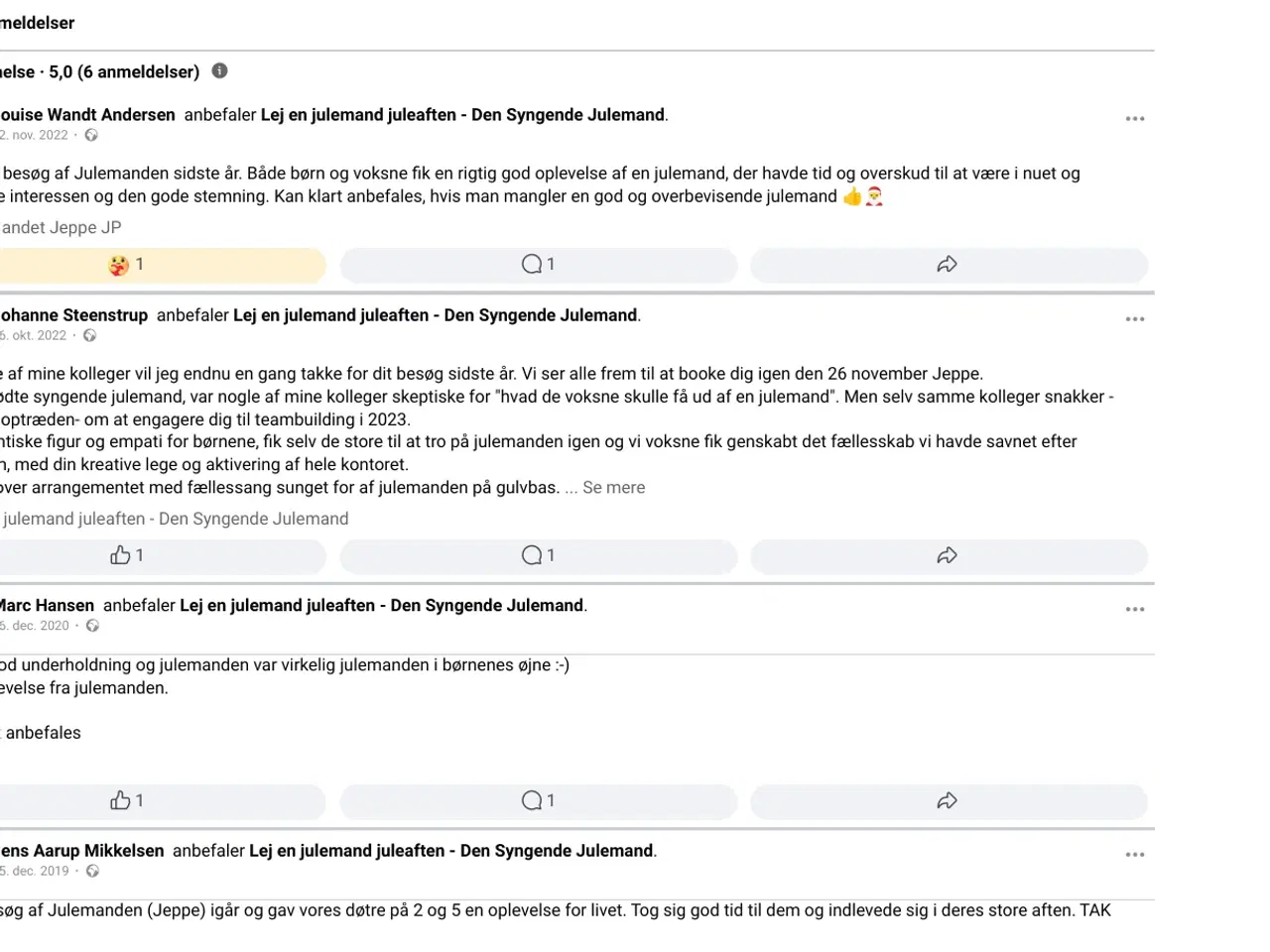Like Johanne Steenstrup's review
Screen dimensions: 1270x952
point(127,555)
